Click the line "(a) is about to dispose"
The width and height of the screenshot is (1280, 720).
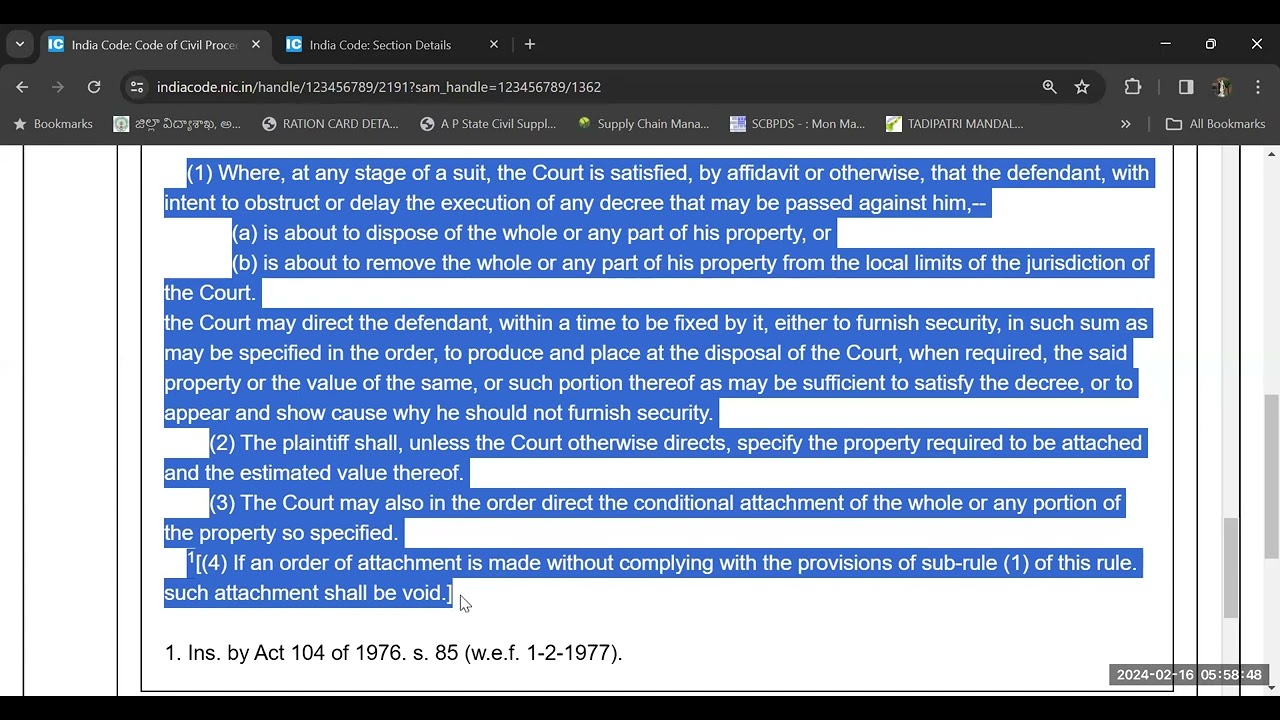pyautogui.click(x=531, y=233)
